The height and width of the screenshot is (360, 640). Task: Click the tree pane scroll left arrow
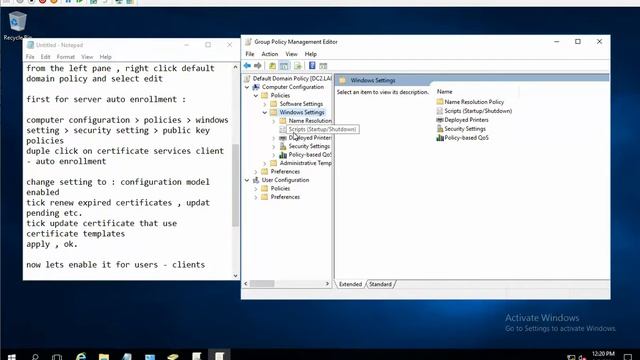(246, 284)
